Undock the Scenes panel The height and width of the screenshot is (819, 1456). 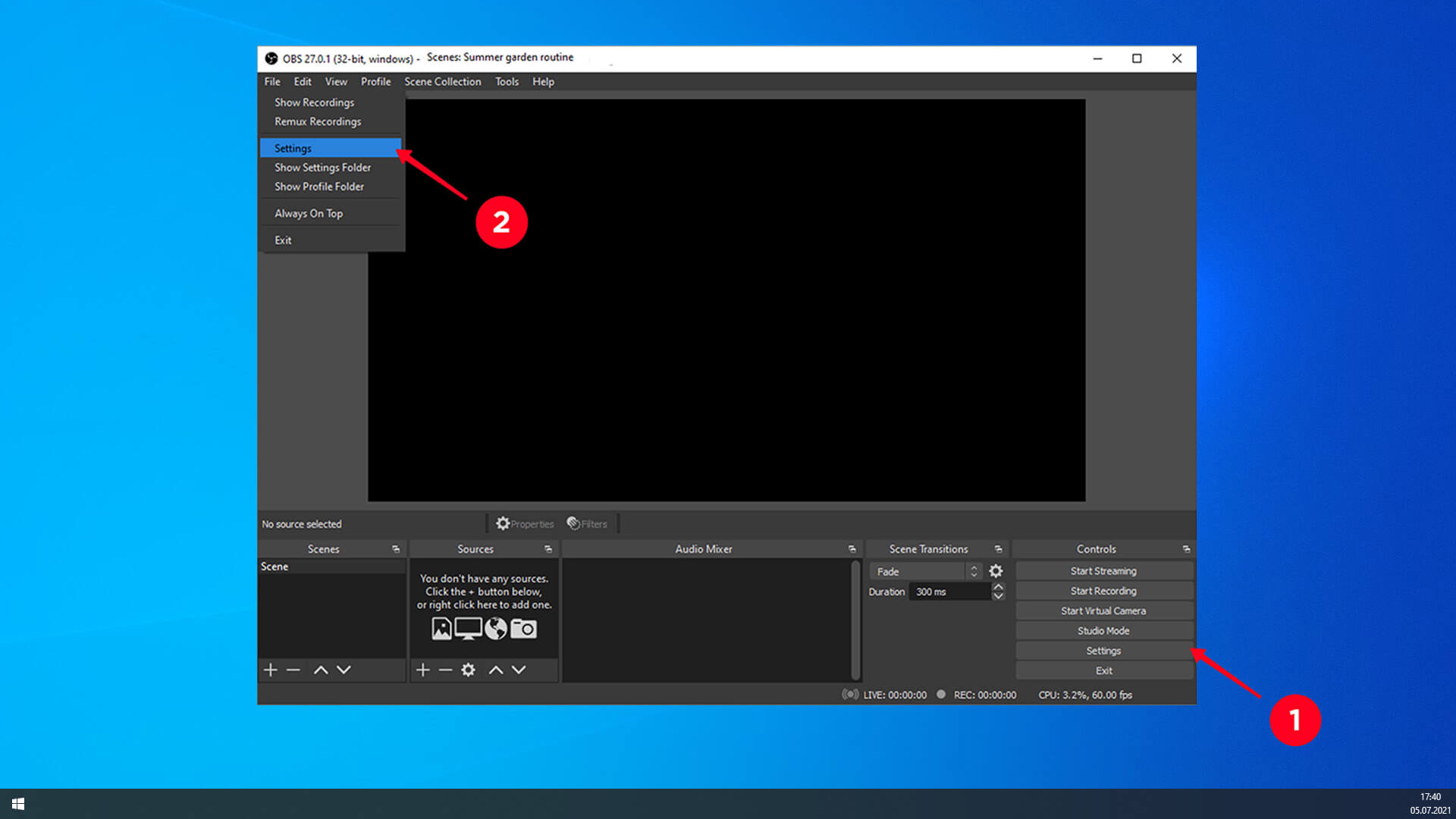coord(396,549)
